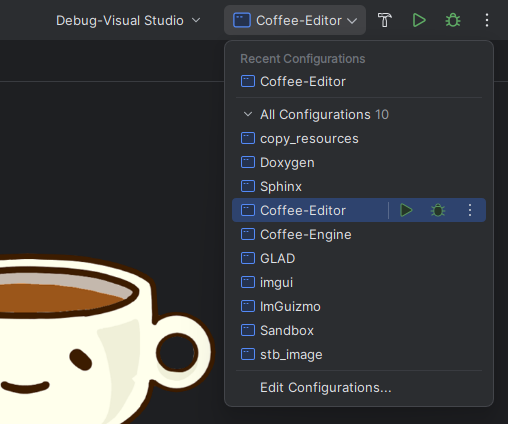Click the GLAD target icon

click(248, 258)
